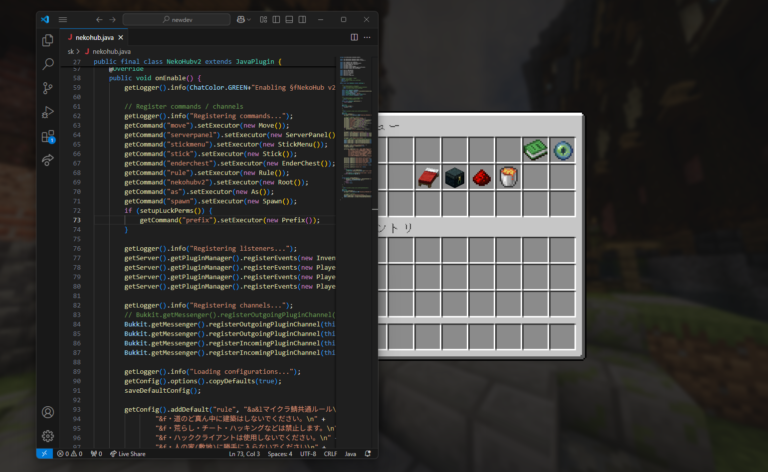Open the Java language mode selector
768x472 pixels.
click(x=351, y=453)
